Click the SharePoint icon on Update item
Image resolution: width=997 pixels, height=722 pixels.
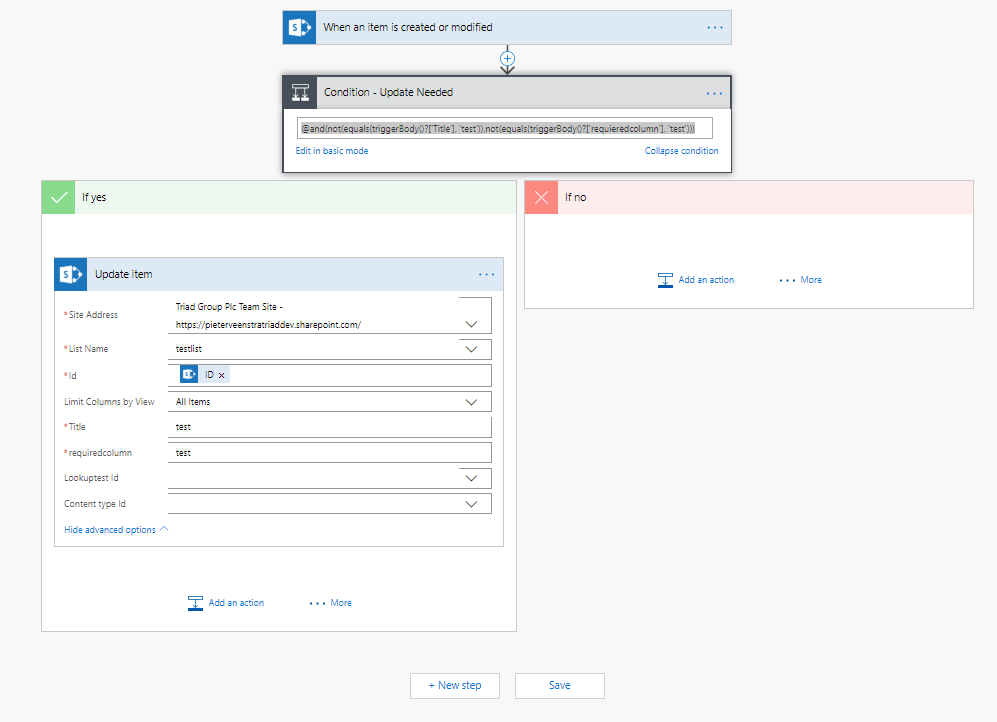71,275
